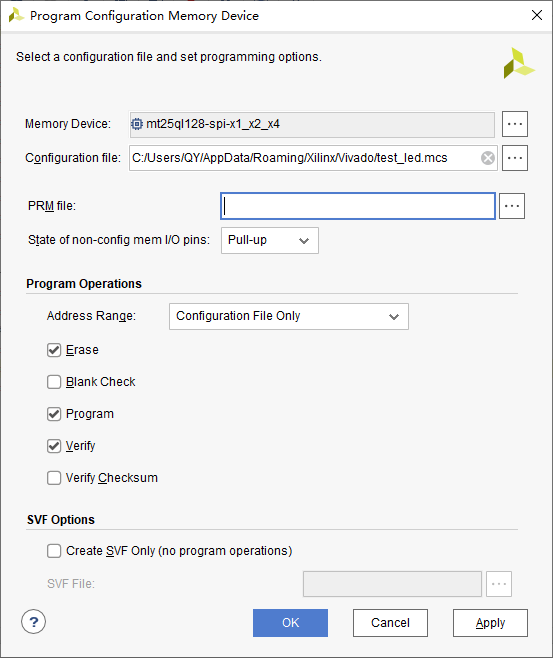Open Address Range dropdown

coord(289,316)
